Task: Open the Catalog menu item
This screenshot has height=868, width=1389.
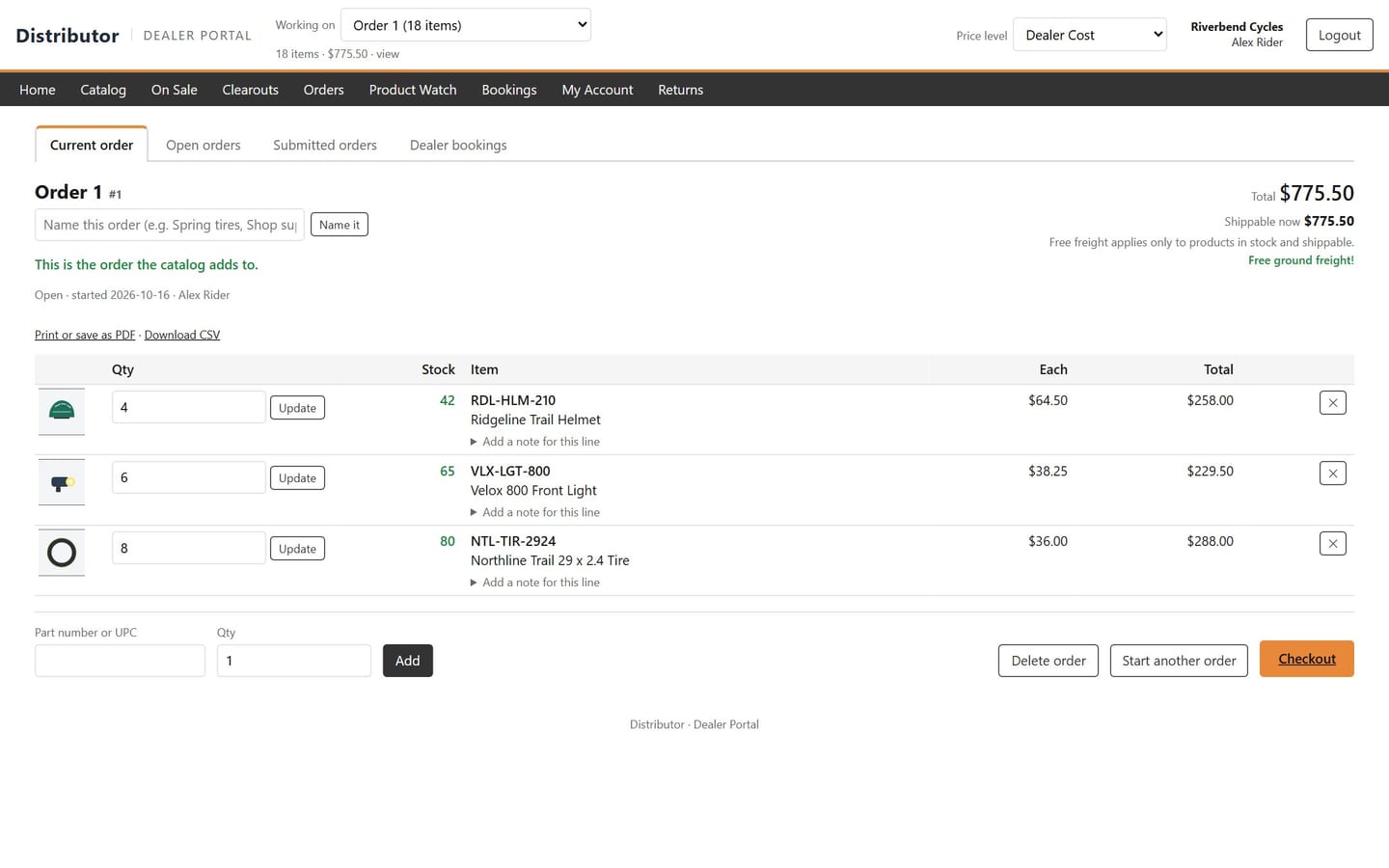Action: [103, 90]
